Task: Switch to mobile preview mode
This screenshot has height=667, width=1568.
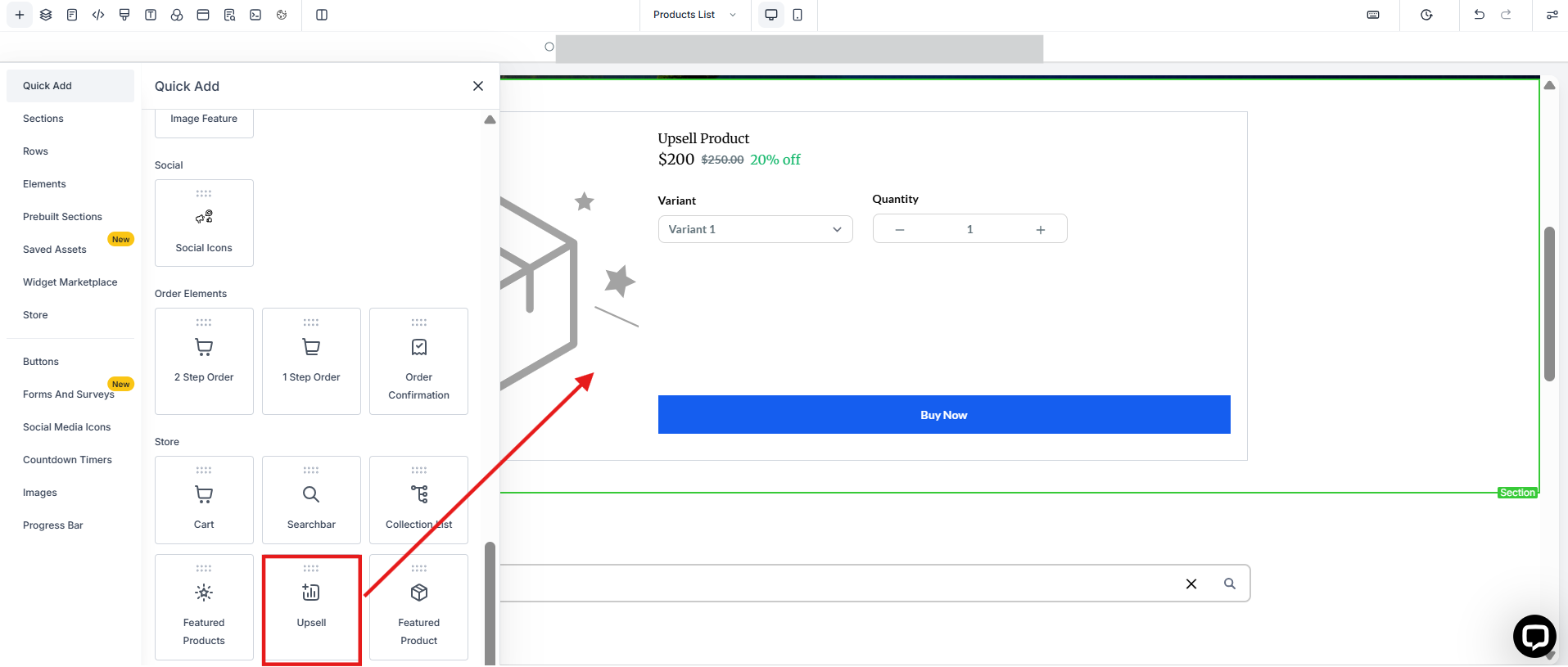Action: (798, 15)
